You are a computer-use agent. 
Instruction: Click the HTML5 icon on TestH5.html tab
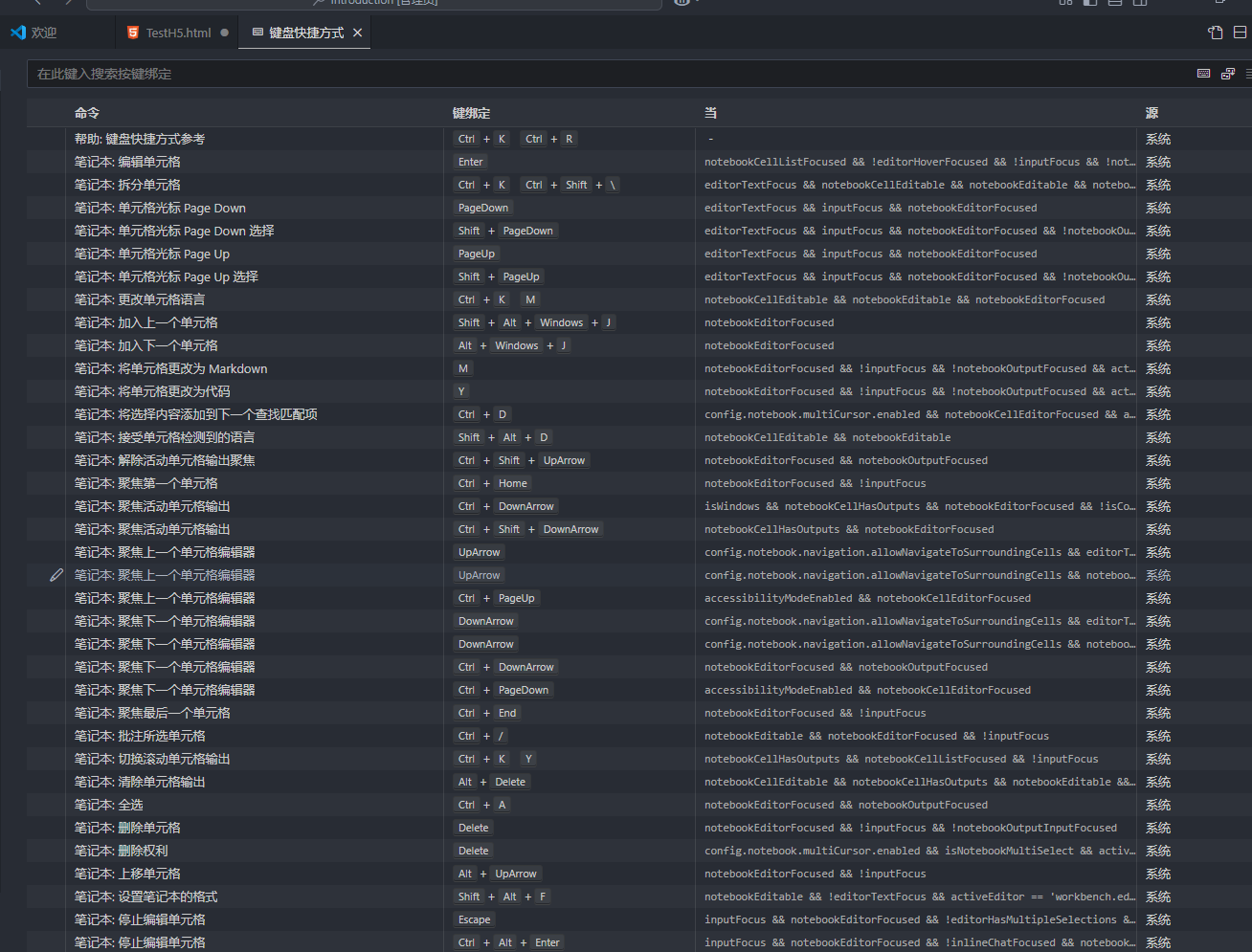133,33
